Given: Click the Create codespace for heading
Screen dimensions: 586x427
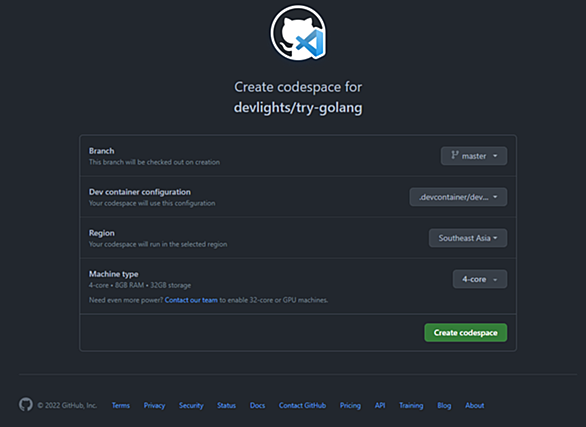Looking at the screenshot, I should coord(298,87).
